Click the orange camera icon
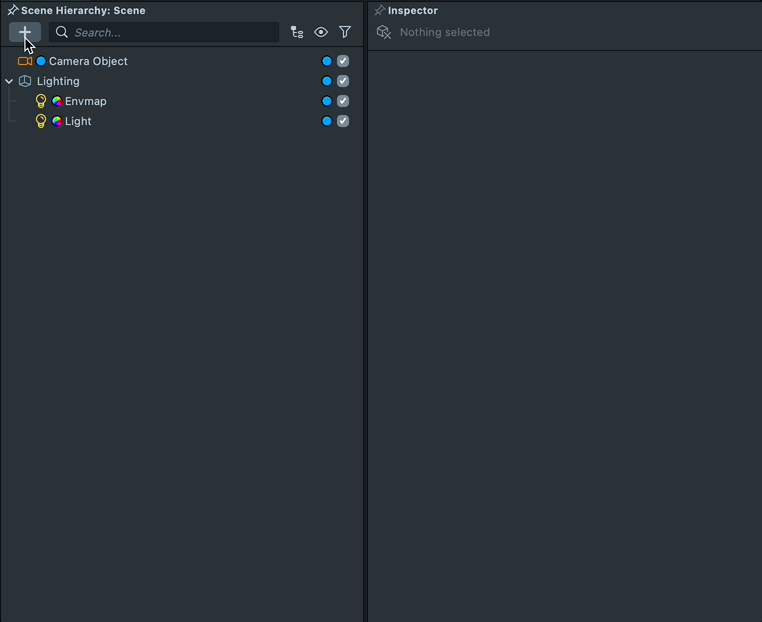This screenshot has width=762, height=622. 25,61
